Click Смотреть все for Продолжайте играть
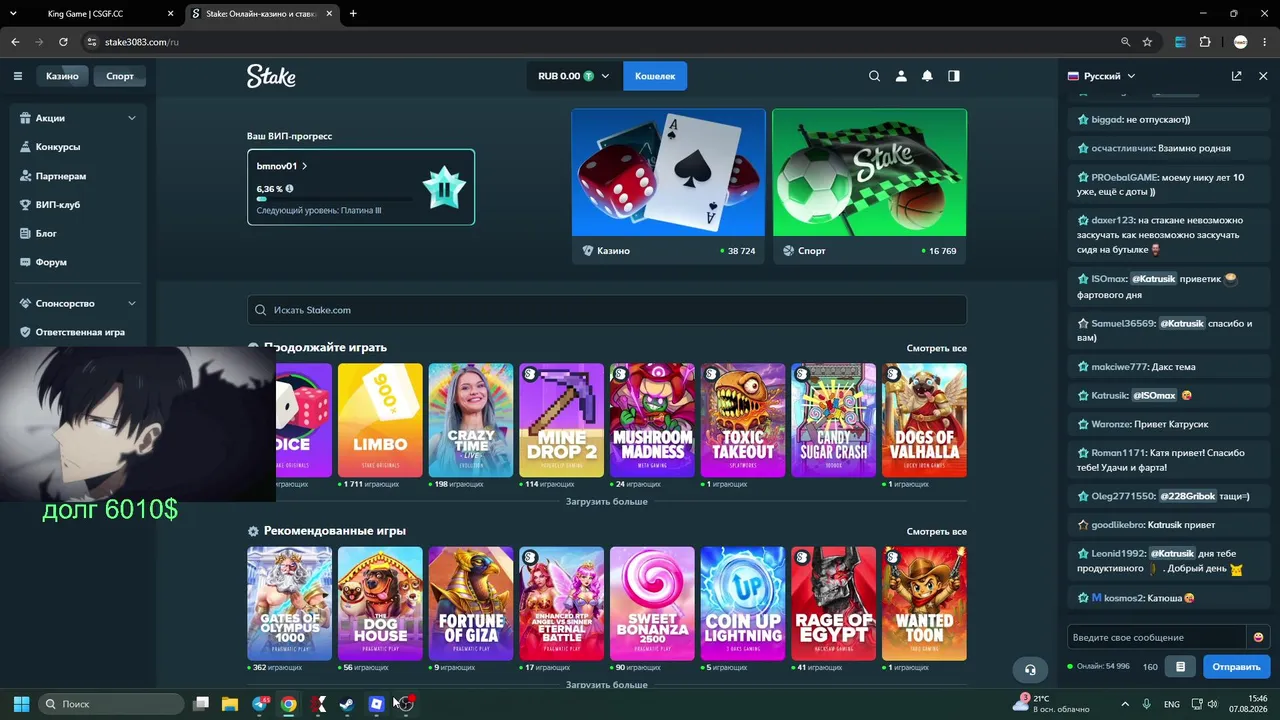This screenshot has width=1280, height=720. coord(937,348)
